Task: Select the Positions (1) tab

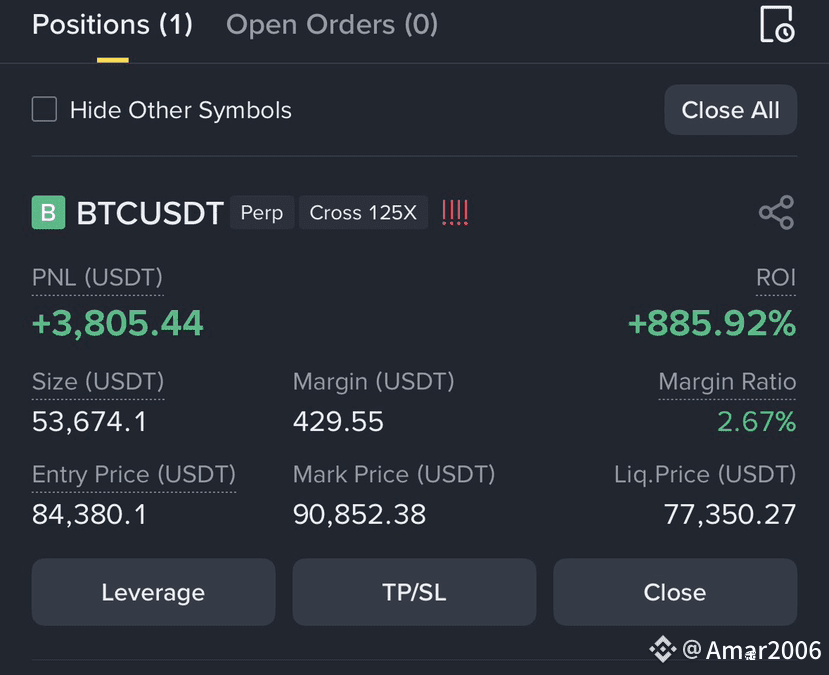Action: [x=113, y=25]
